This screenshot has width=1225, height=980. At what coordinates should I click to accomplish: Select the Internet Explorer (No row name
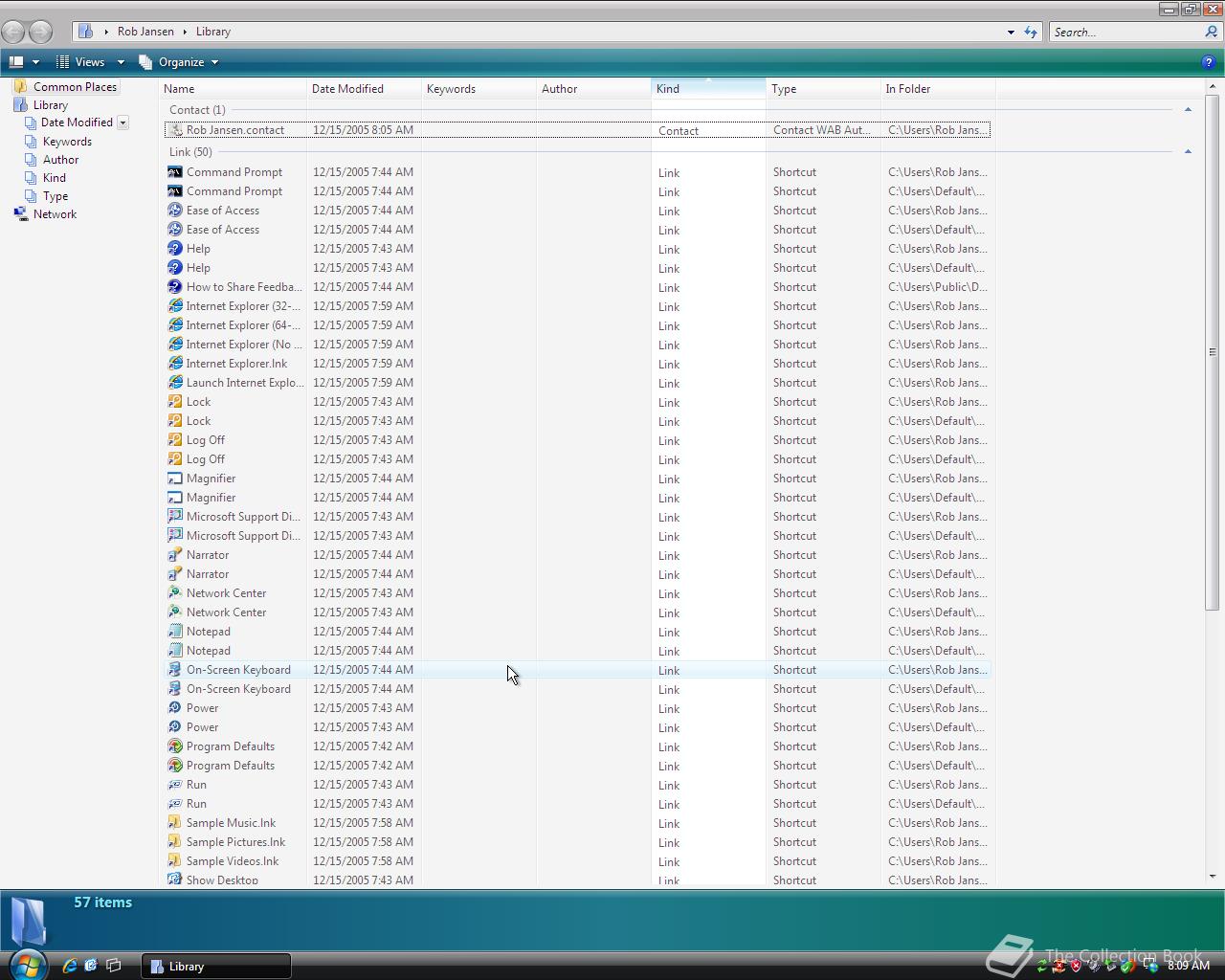244,345
